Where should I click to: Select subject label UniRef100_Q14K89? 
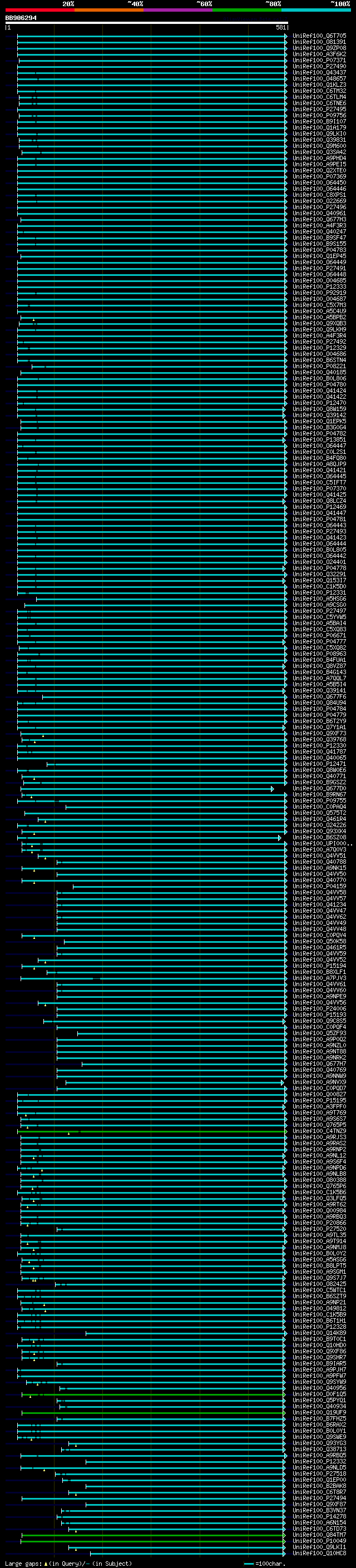point(319,1333)
